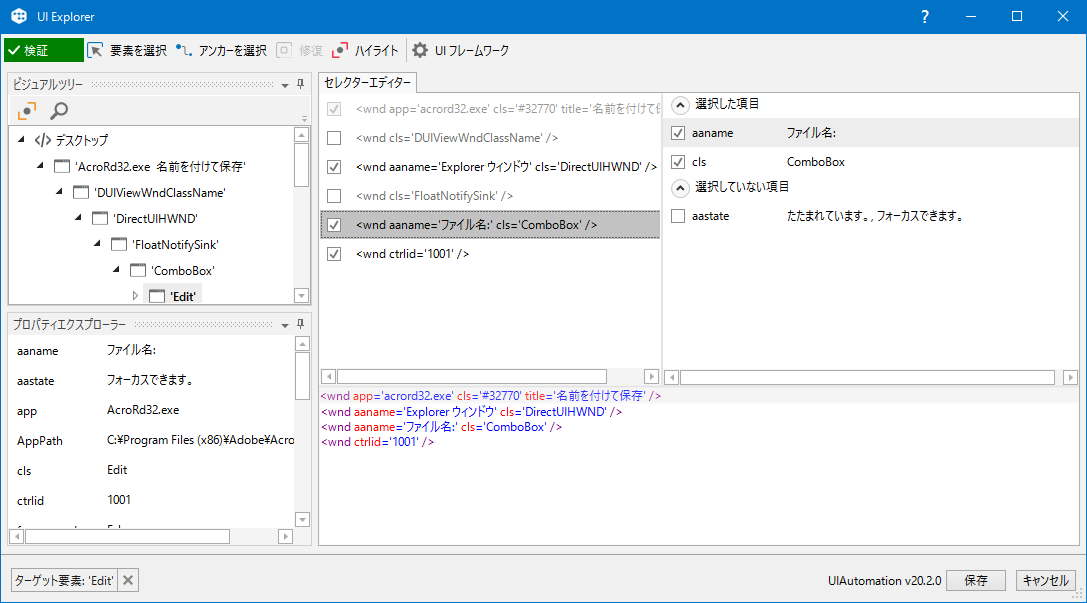Click the ctrlid property value 1001
Screen dimensions: 1087x603
[119, 500]
